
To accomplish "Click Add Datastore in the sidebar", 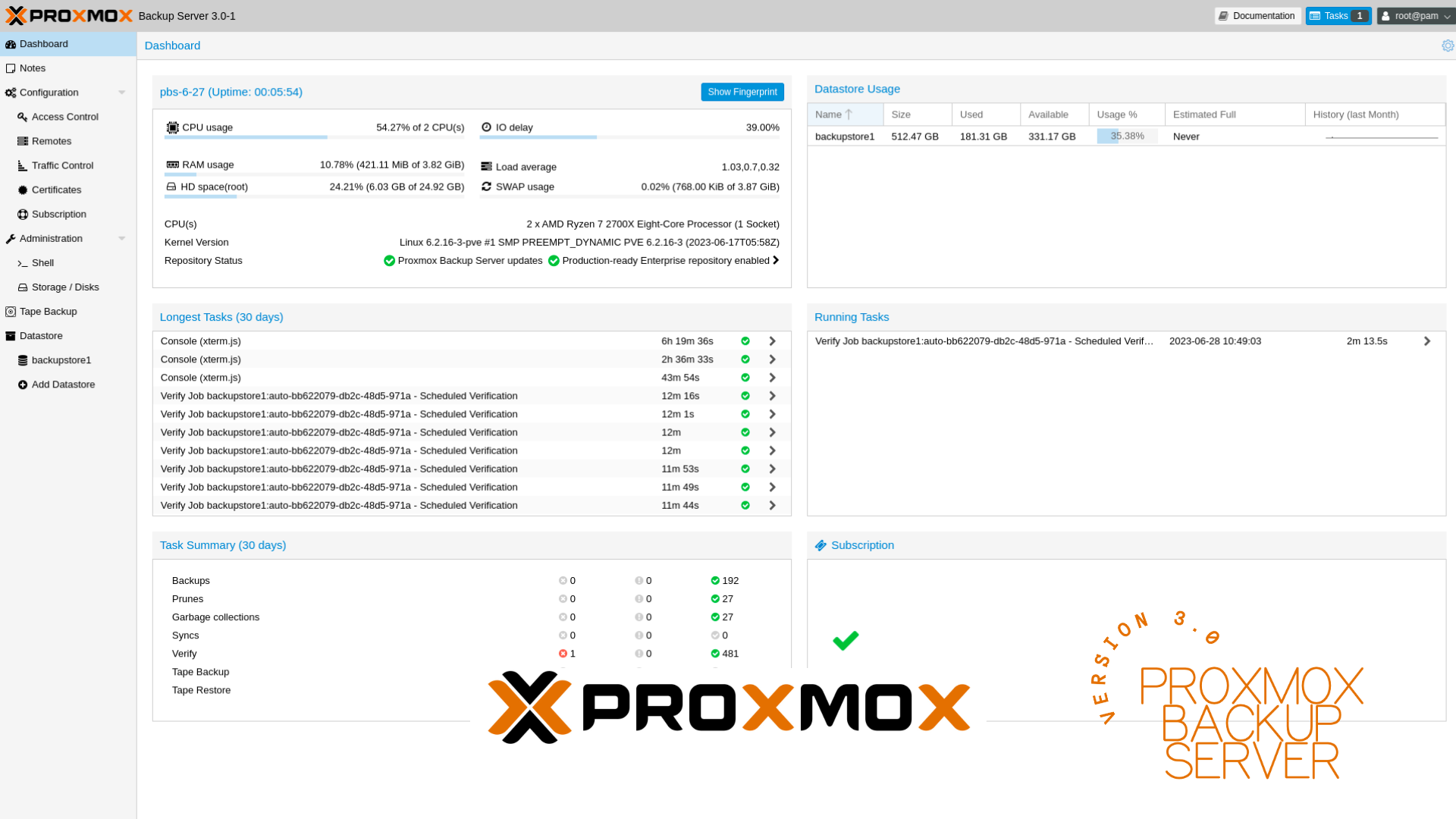I will [63, 384].
